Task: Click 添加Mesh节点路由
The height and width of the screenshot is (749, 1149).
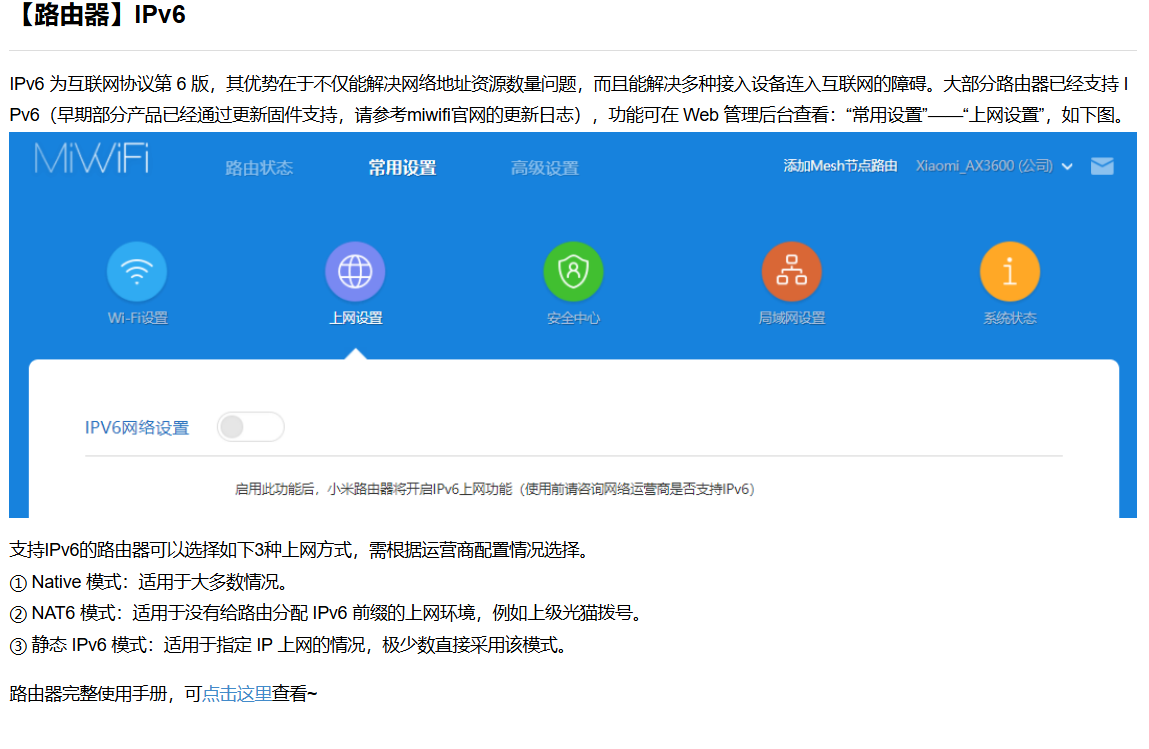Action: [838, 167]
